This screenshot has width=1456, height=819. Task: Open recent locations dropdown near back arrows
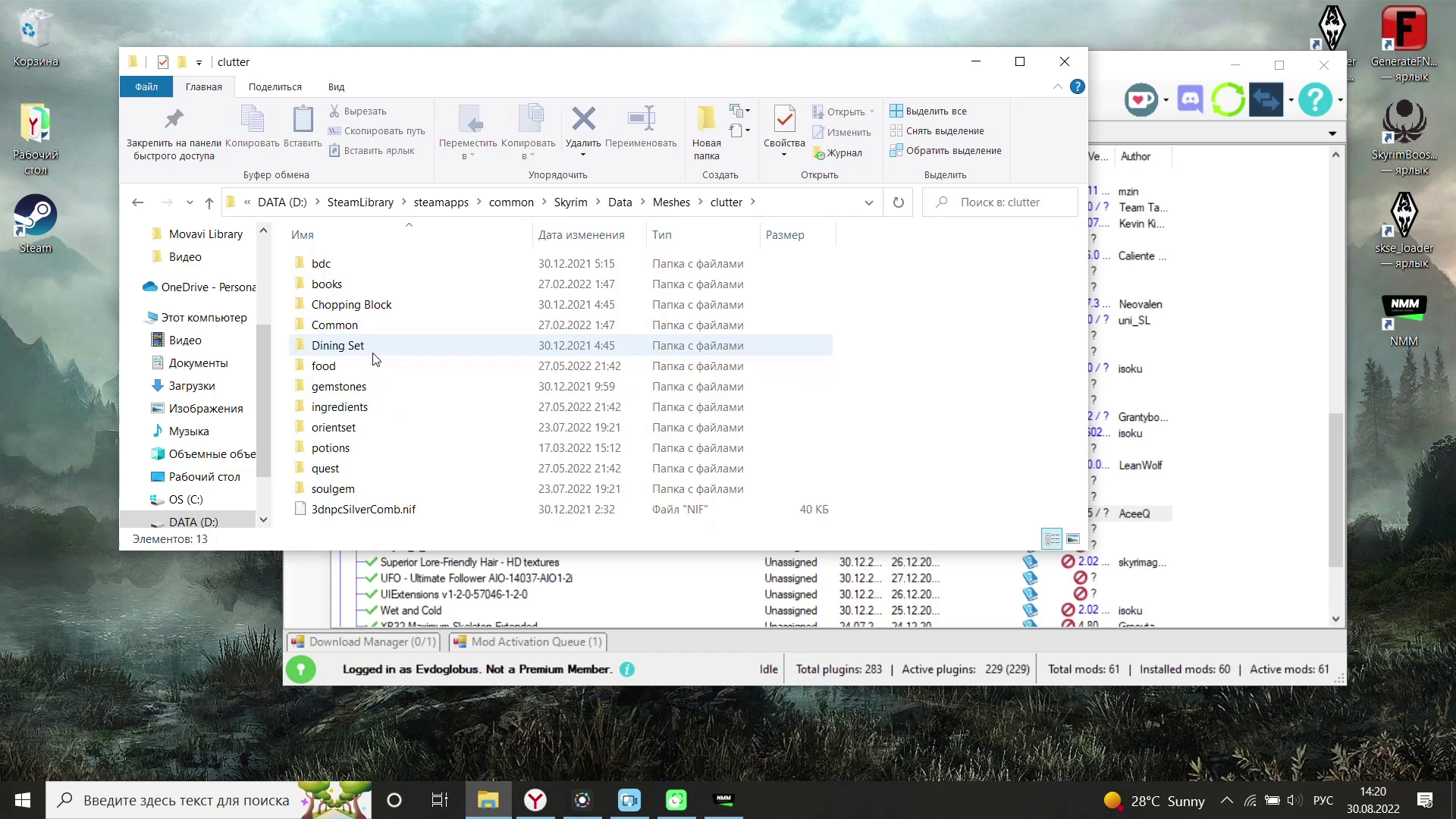click(x=190, y=202)
